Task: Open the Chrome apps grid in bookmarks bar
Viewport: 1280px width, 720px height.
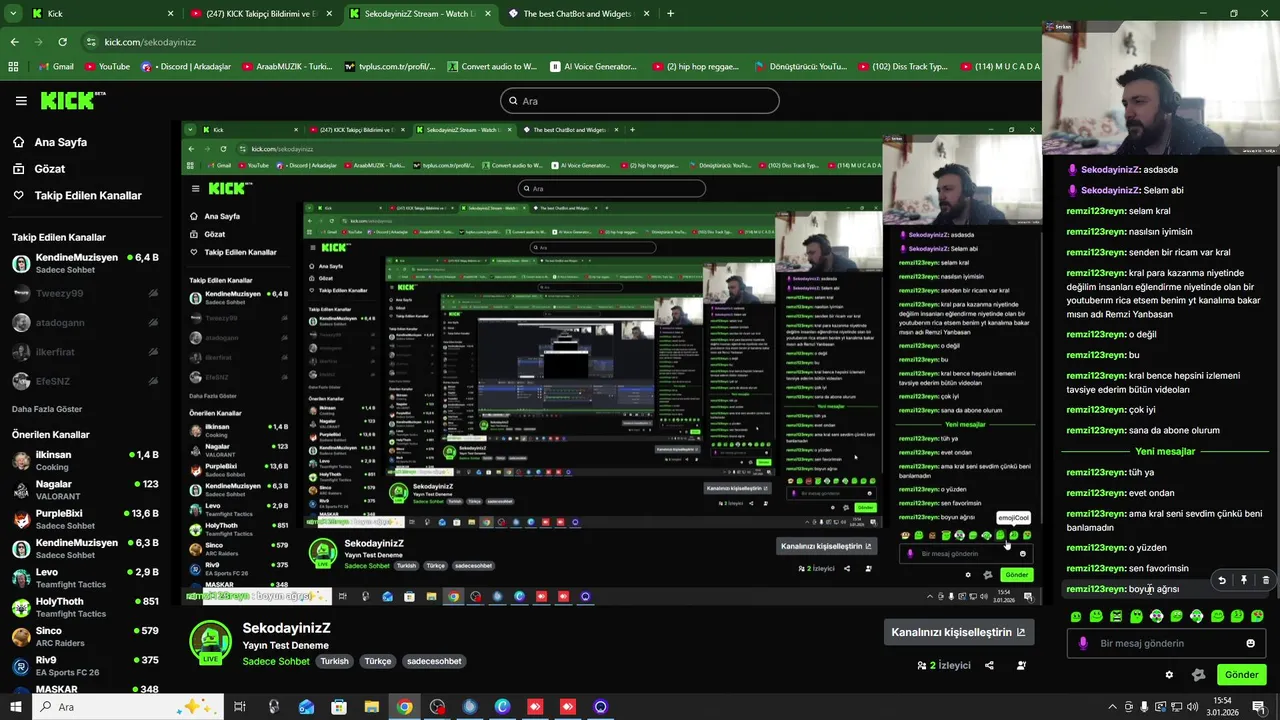Action: click(x=13, y=67)
